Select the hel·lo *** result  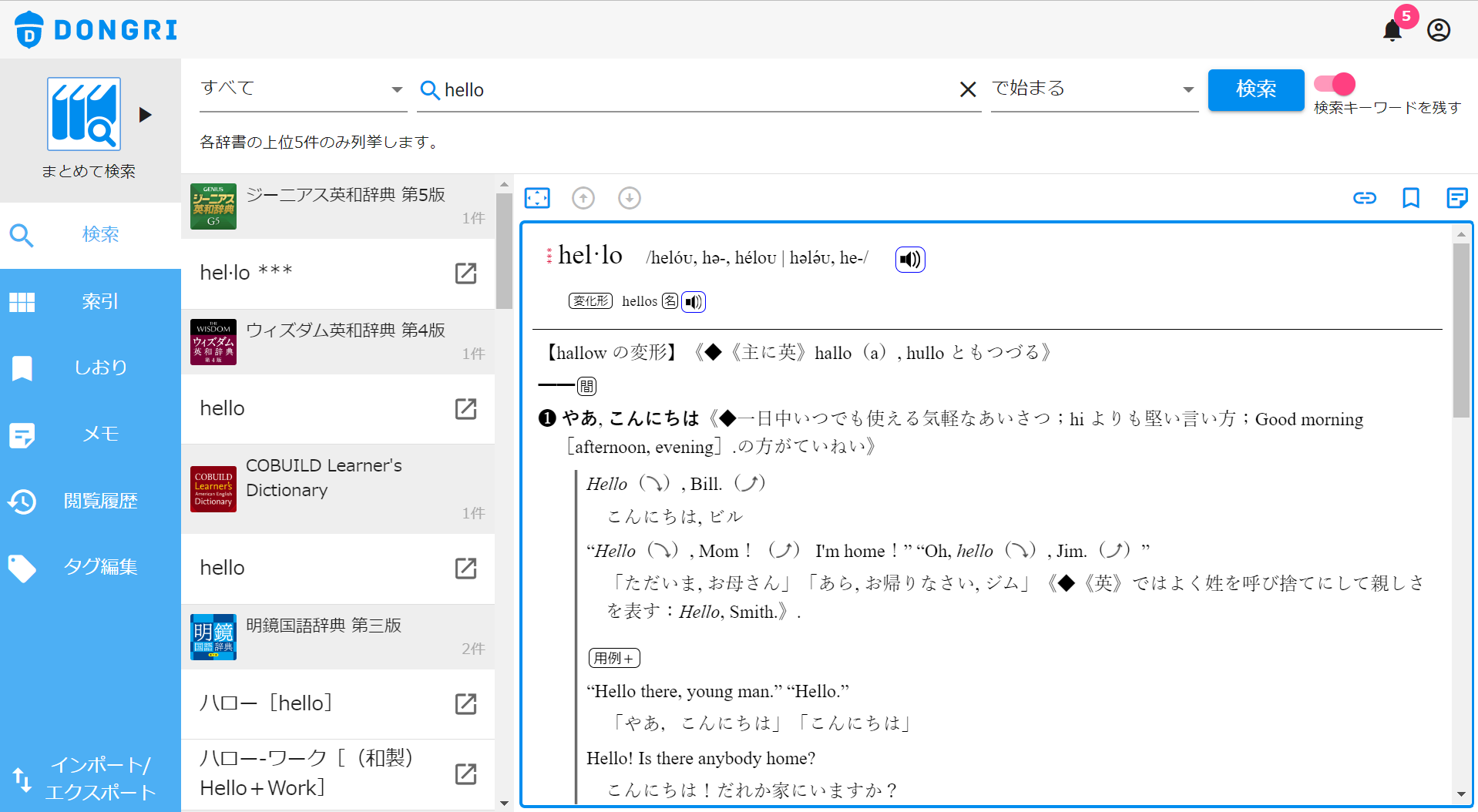(x=338, y=273)
